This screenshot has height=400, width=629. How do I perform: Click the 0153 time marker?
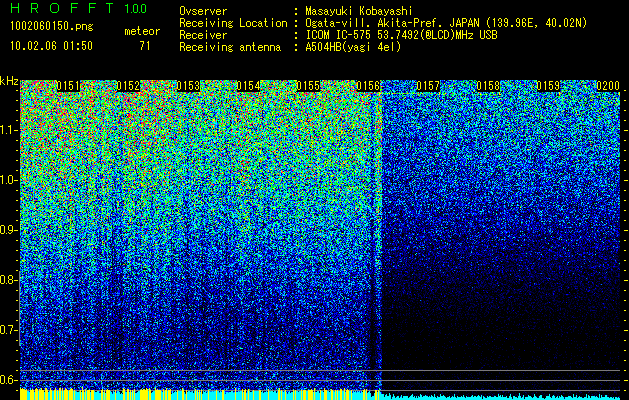pyautogui.click(x=188, y=86)
